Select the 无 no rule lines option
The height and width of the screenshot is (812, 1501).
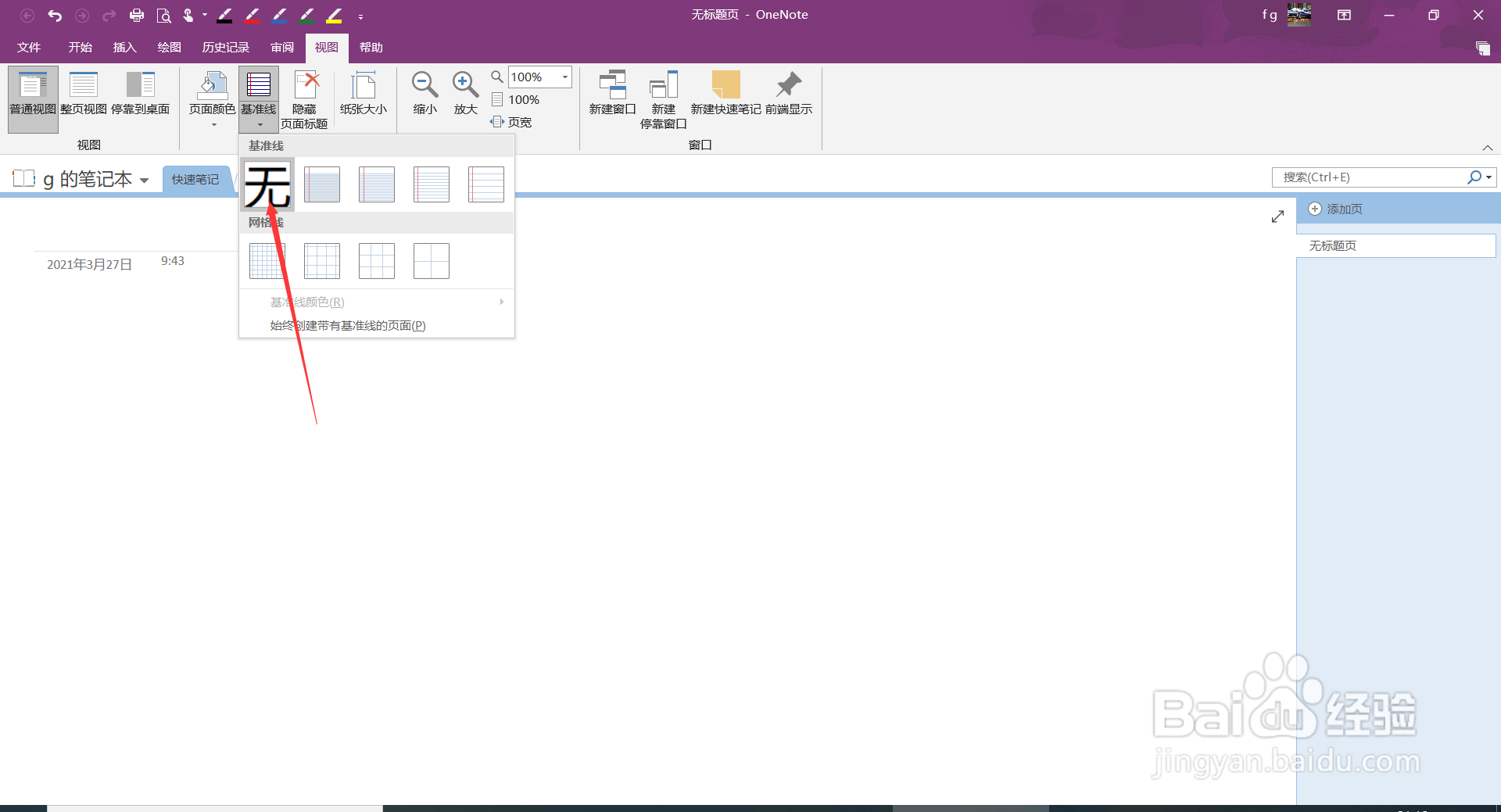click(x=267, y=185)
